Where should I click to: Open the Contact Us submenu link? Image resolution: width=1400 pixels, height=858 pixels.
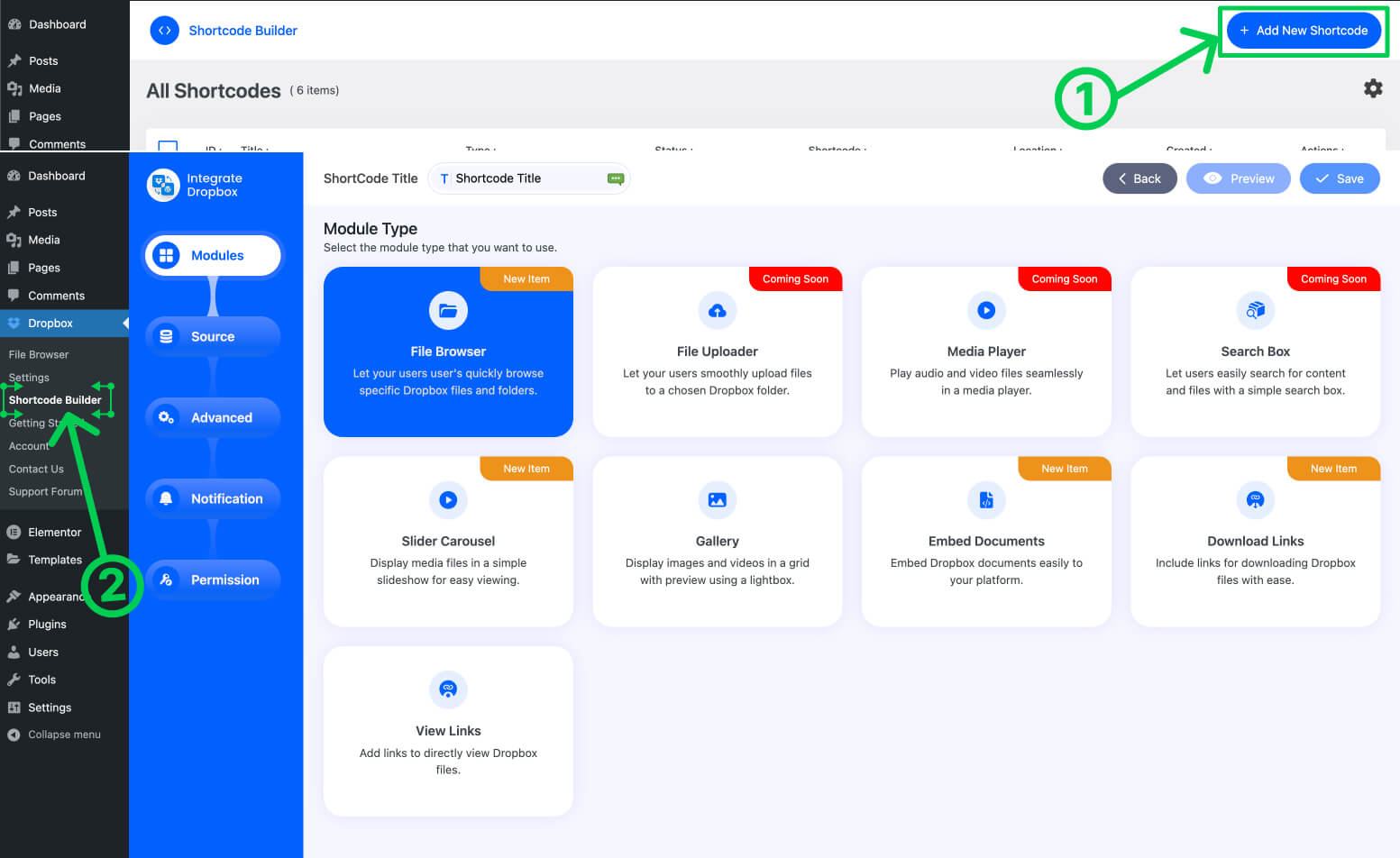coord(36,469)
